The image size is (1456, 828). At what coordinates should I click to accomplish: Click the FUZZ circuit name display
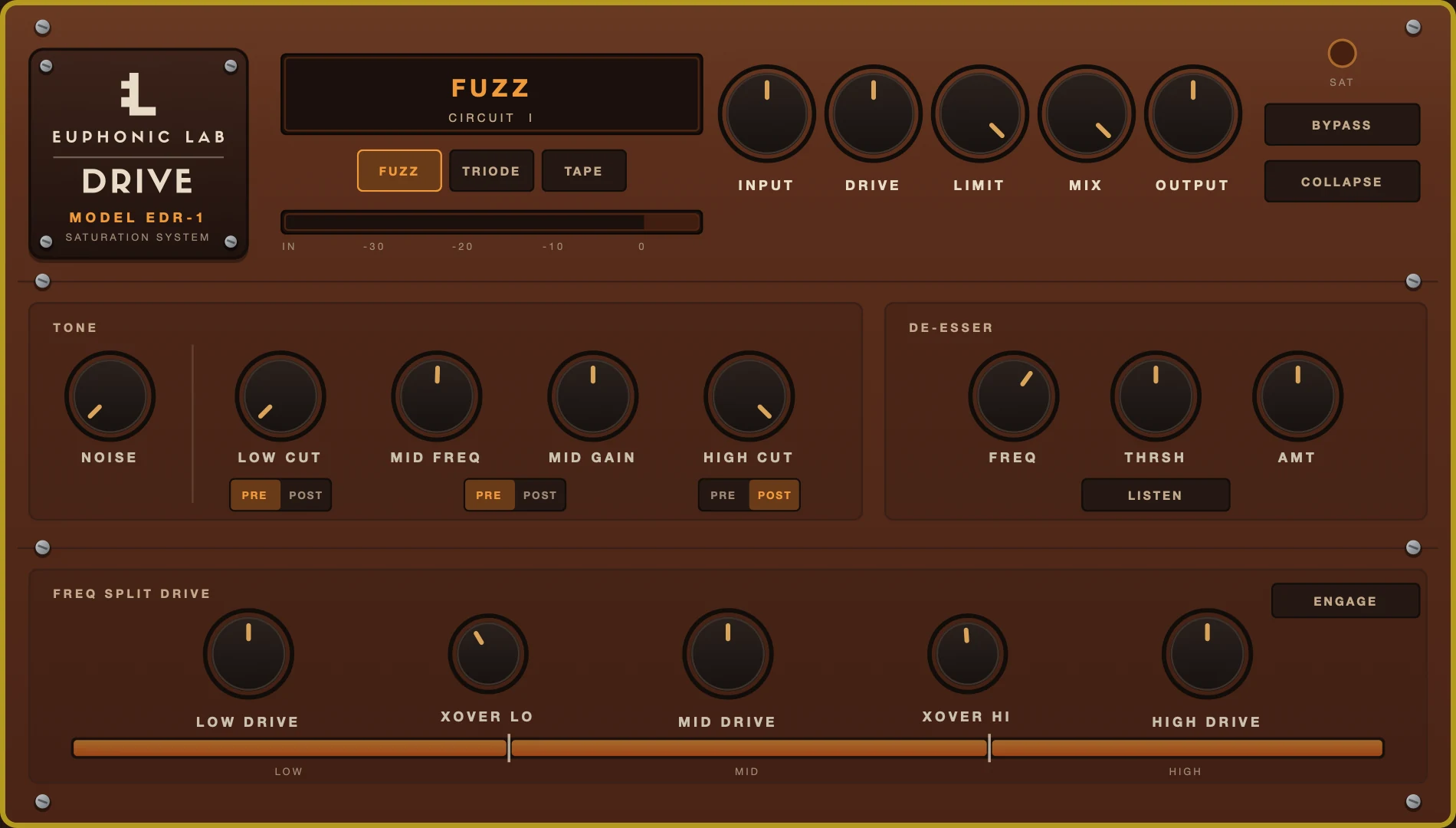tap(491, 94)
